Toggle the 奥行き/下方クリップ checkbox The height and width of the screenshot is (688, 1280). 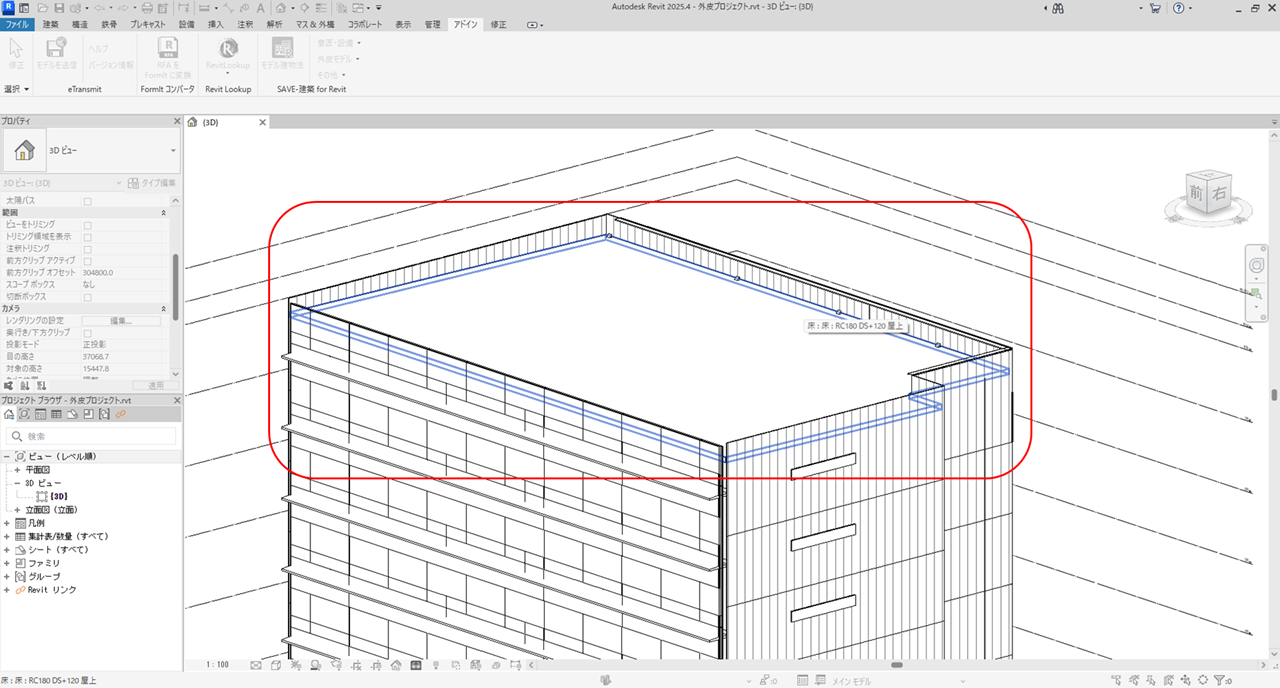pos(88,333)
